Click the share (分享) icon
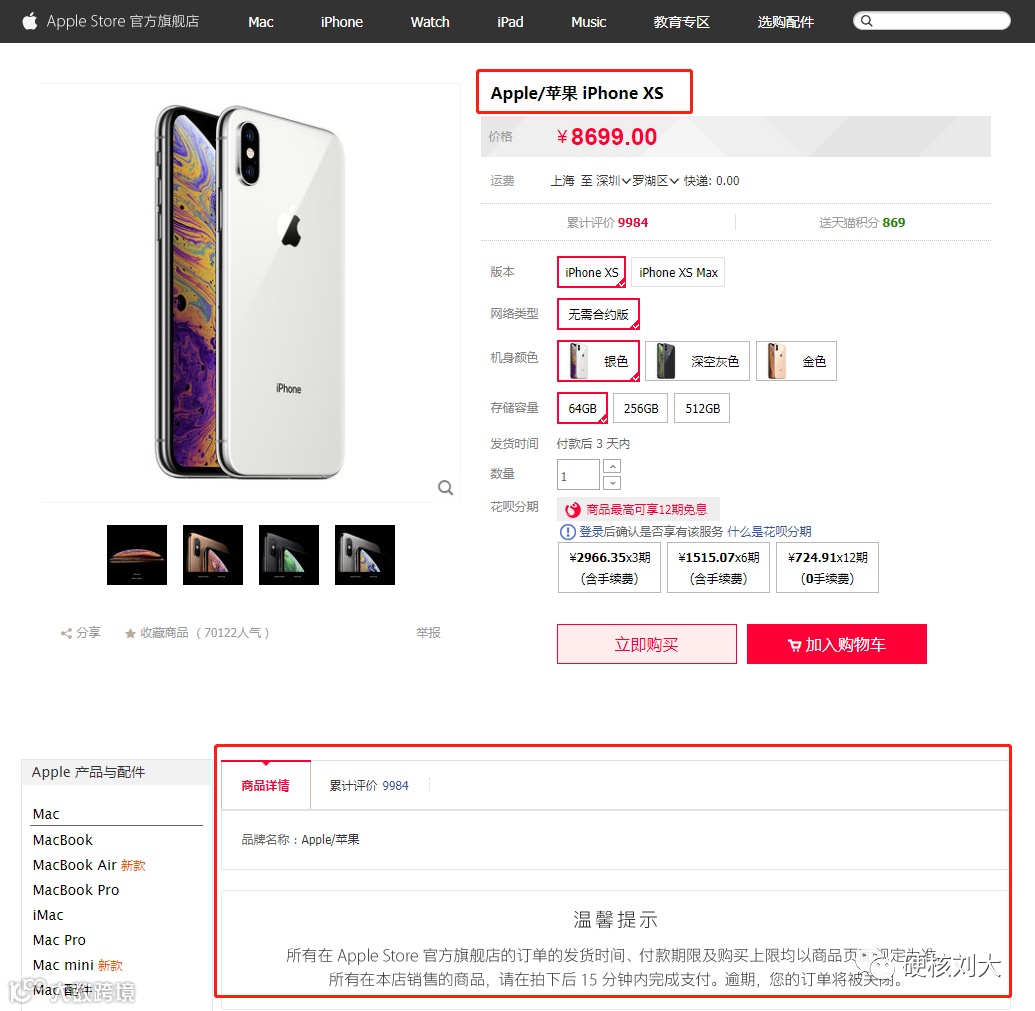Image resolution: width=1035 pixels, height=1011 pixels. pos(66,634)
